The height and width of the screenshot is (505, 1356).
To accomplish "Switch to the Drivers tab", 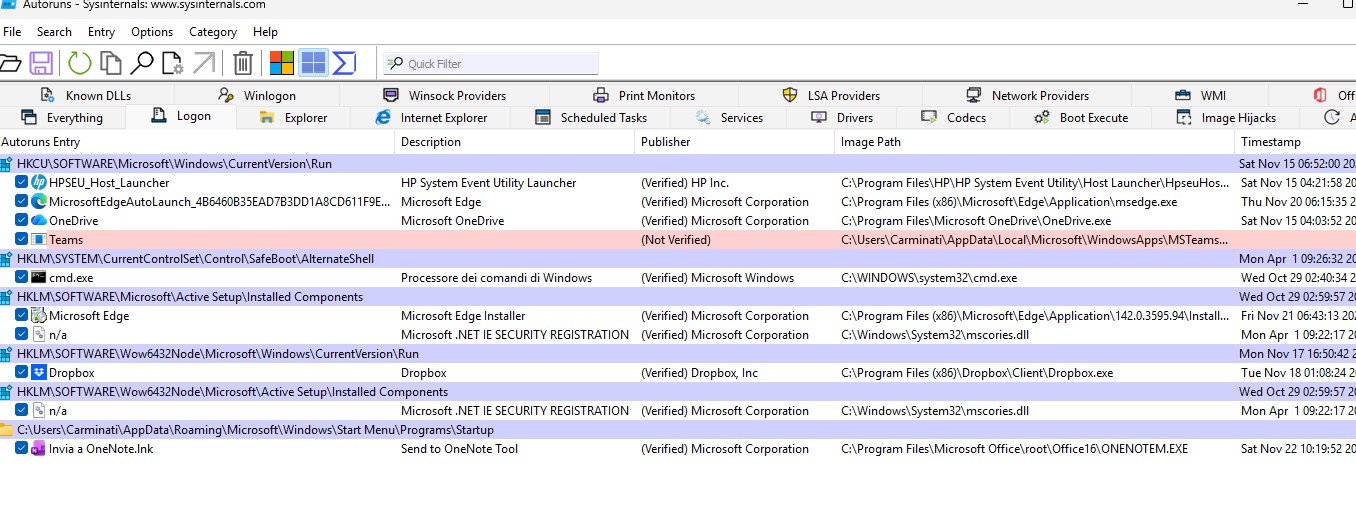I will click(842, 118).
